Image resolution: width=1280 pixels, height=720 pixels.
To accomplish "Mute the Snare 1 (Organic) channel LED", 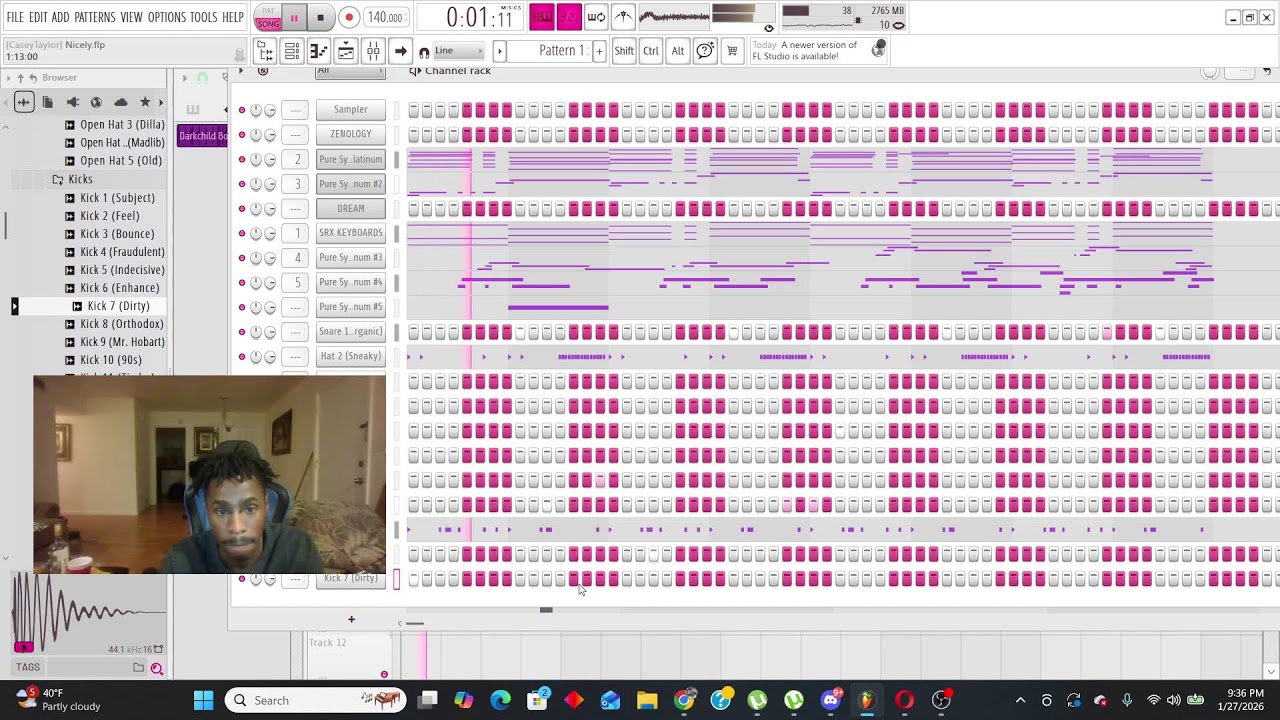I will (242, 332).
